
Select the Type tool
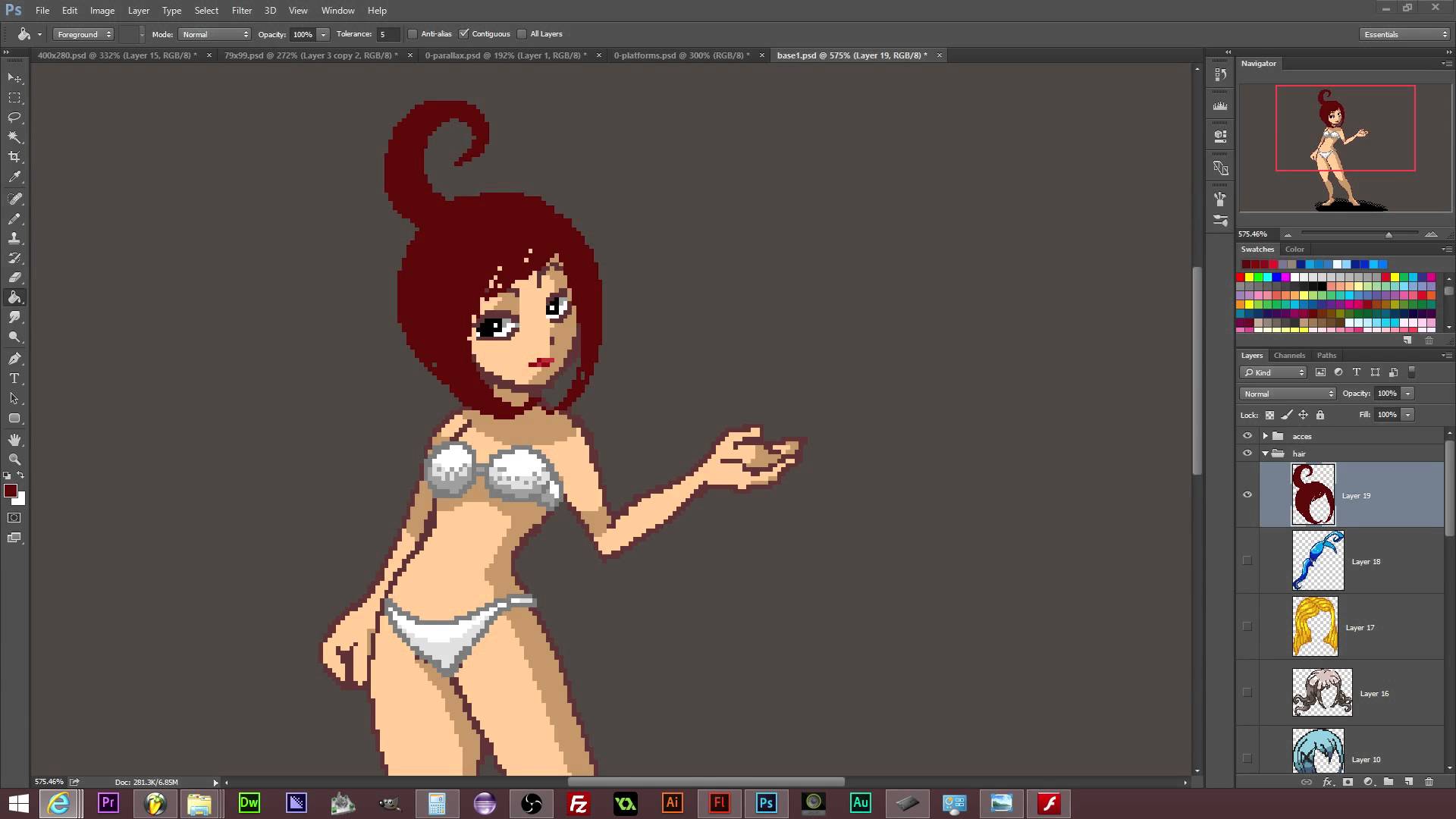15,378
